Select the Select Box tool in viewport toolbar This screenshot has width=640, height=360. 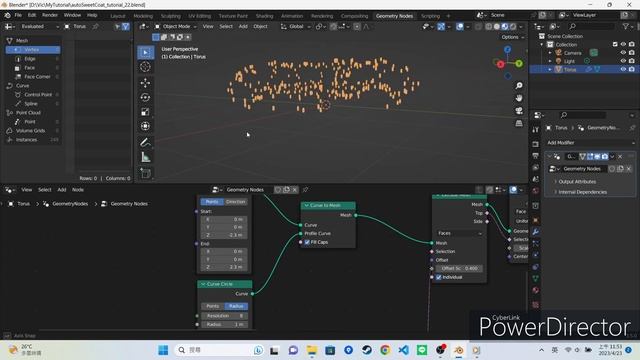point(145,53)
